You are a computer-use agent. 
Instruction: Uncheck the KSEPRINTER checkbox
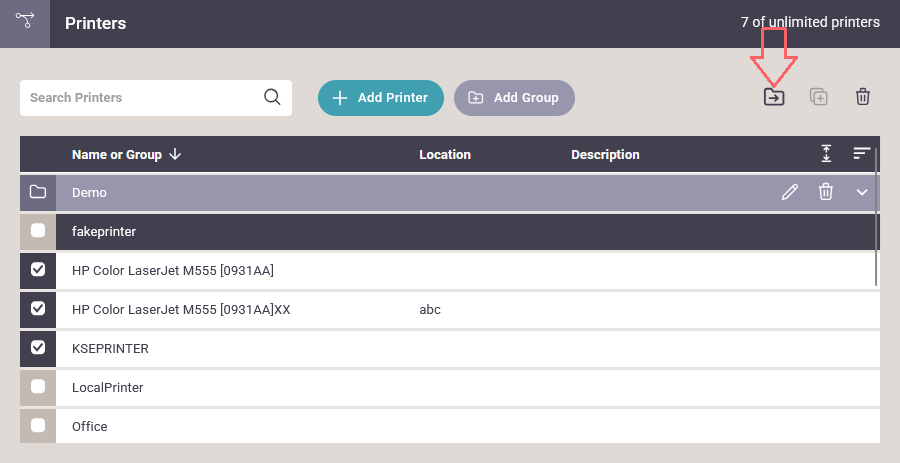pyautogui.click(x=38, y=348)
